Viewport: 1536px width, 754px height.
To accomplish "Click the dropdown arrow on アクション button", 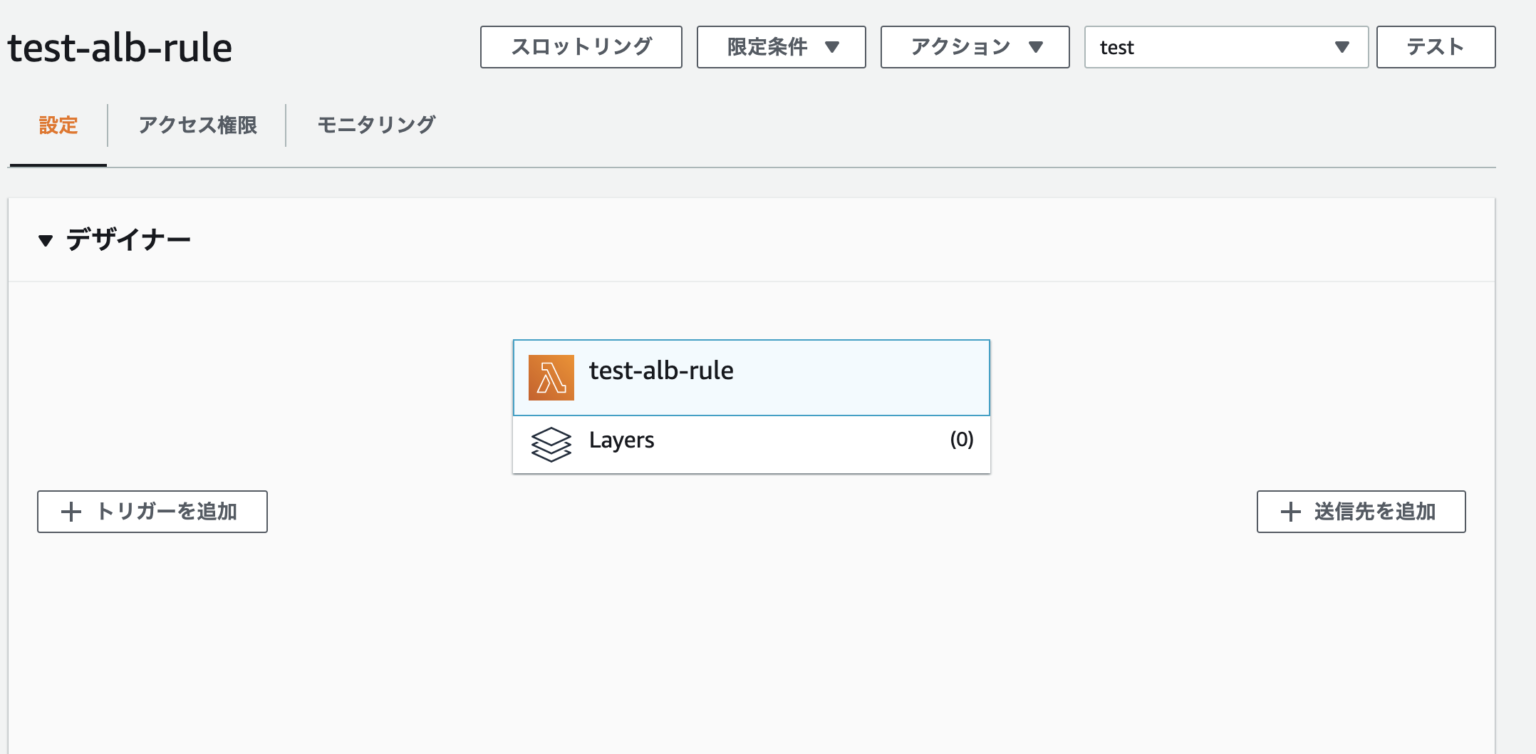I will tap(1038, 46).
